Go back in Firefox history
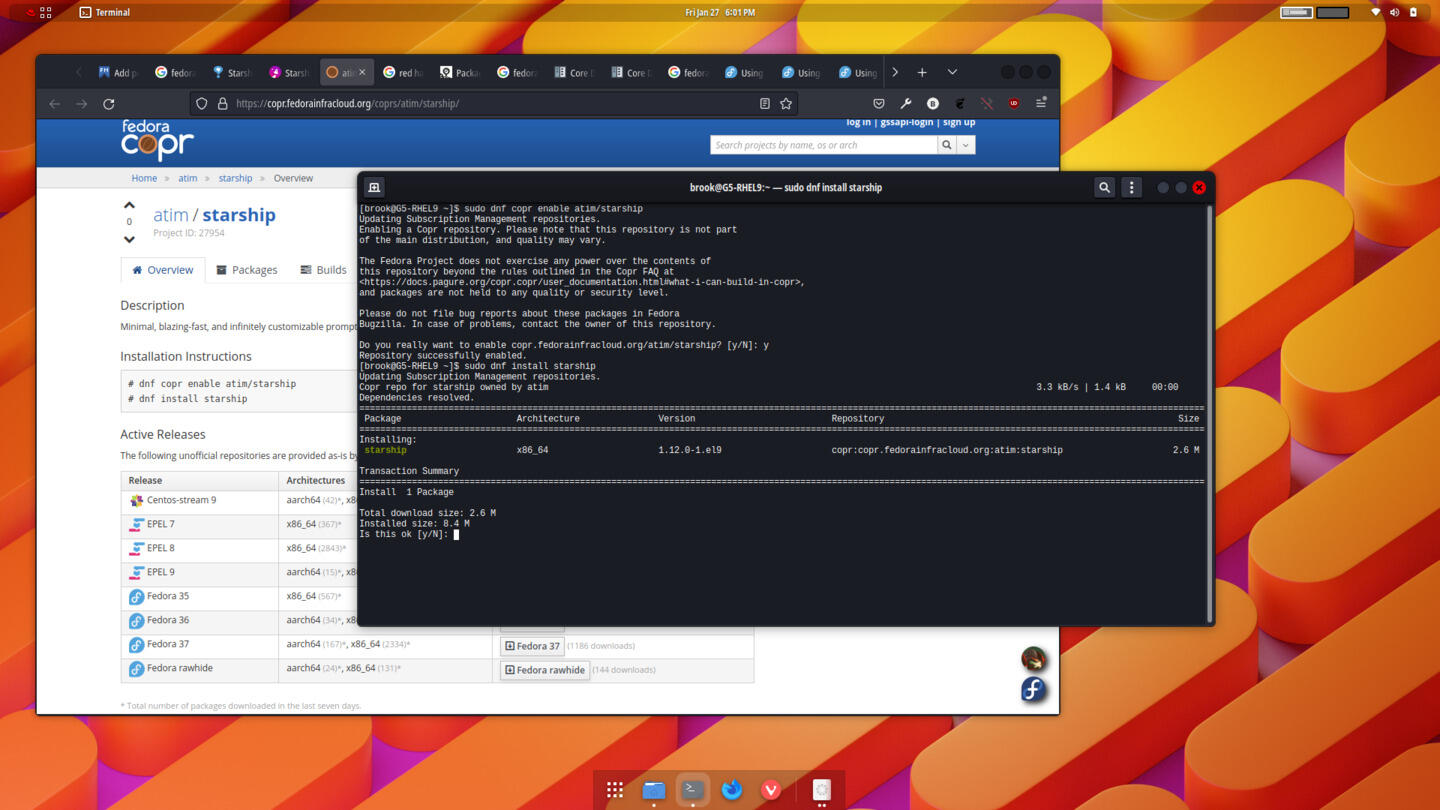This screenshot has width=1440, height=810. pos(55,103)
